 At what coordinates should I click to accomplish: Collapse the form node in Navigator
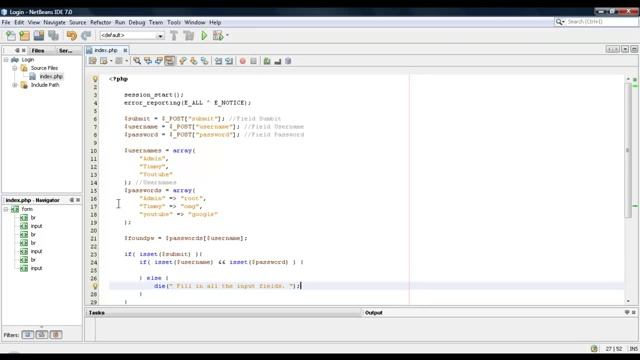click(6, 209)
